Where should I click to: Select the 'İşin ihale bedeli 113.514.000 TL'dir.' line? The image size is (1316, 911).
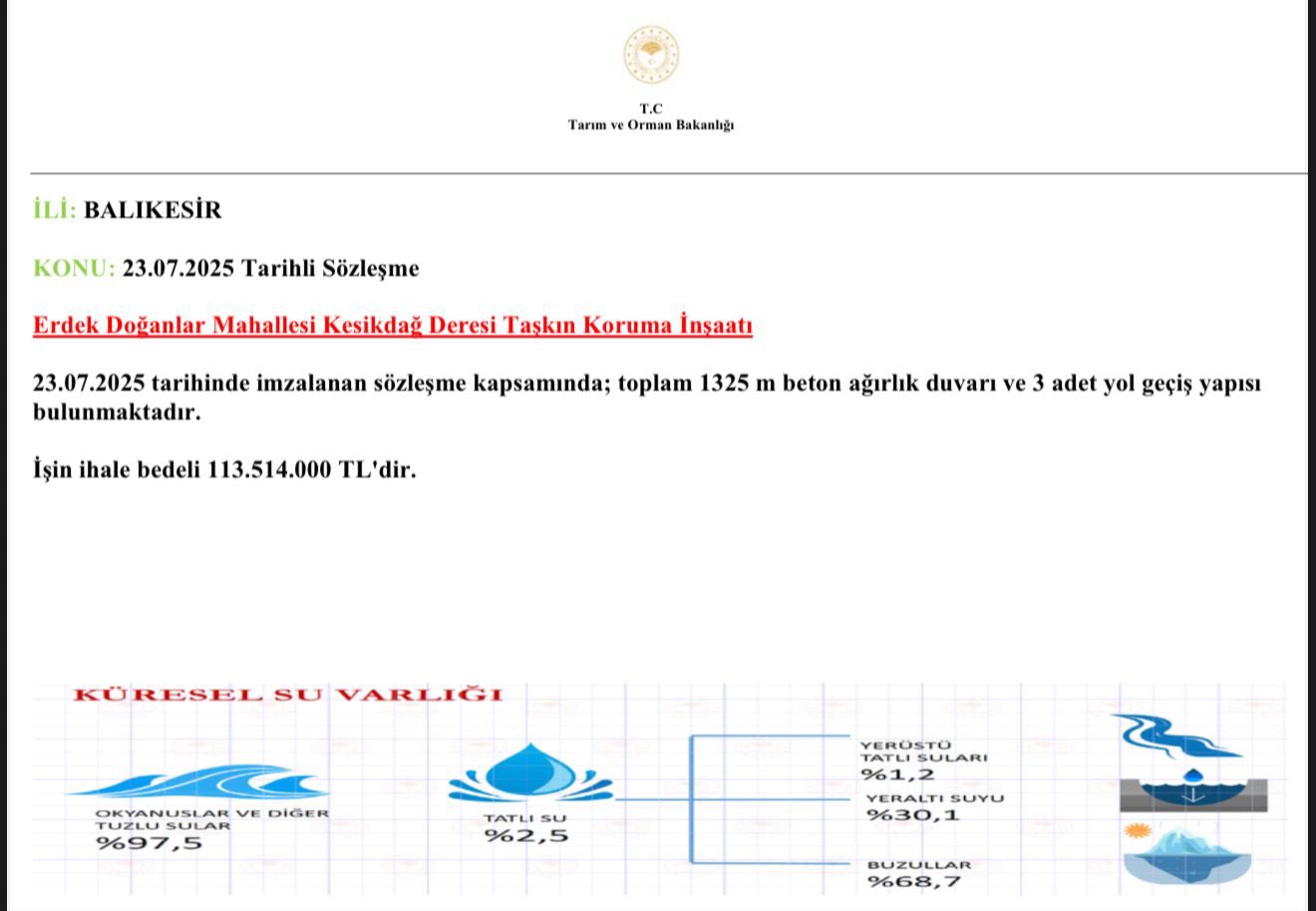224,469
